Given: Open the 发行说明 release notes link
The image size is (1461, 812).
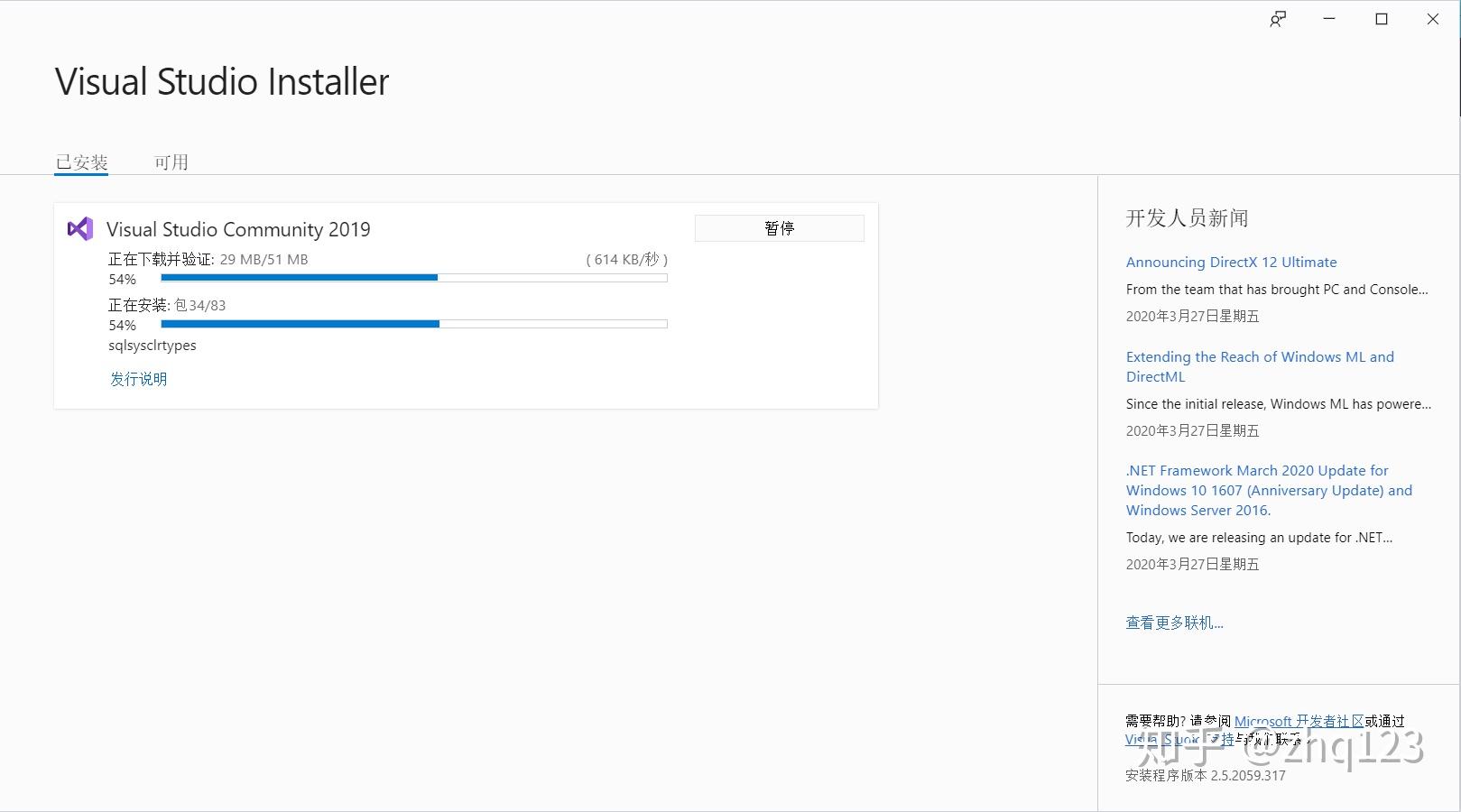Looking at the screenshot, I should tap(137, 379).
